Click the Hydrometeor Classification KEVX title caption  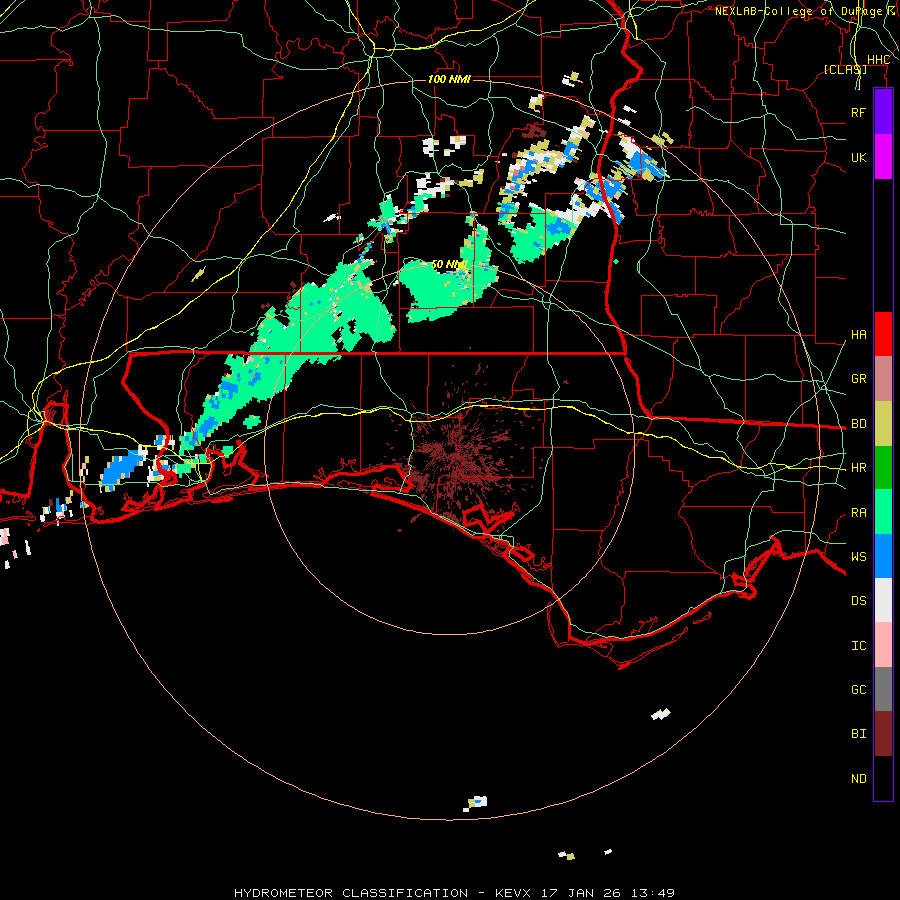(454, 893)
